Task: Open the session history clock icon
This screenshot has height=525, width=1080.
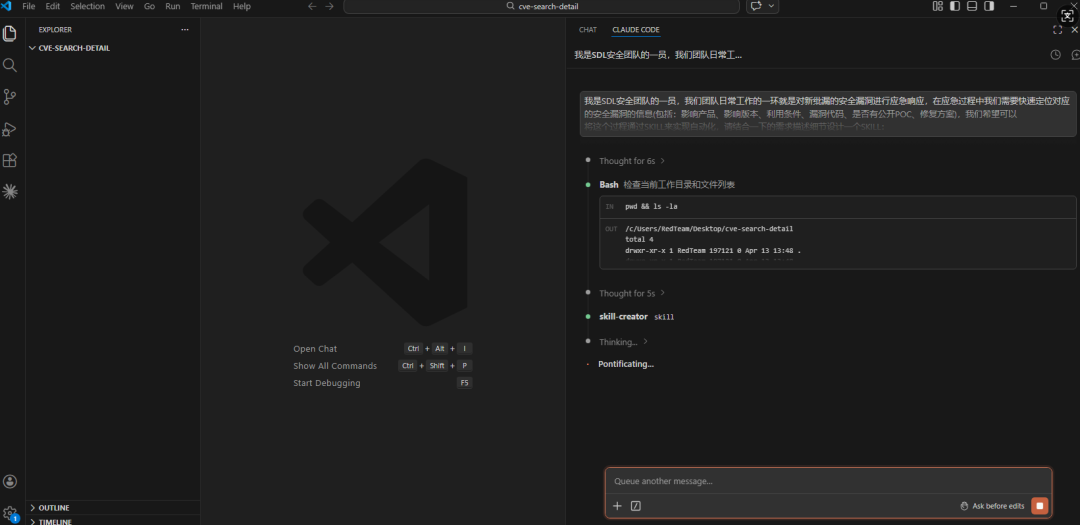Action: coord(1055,54)
